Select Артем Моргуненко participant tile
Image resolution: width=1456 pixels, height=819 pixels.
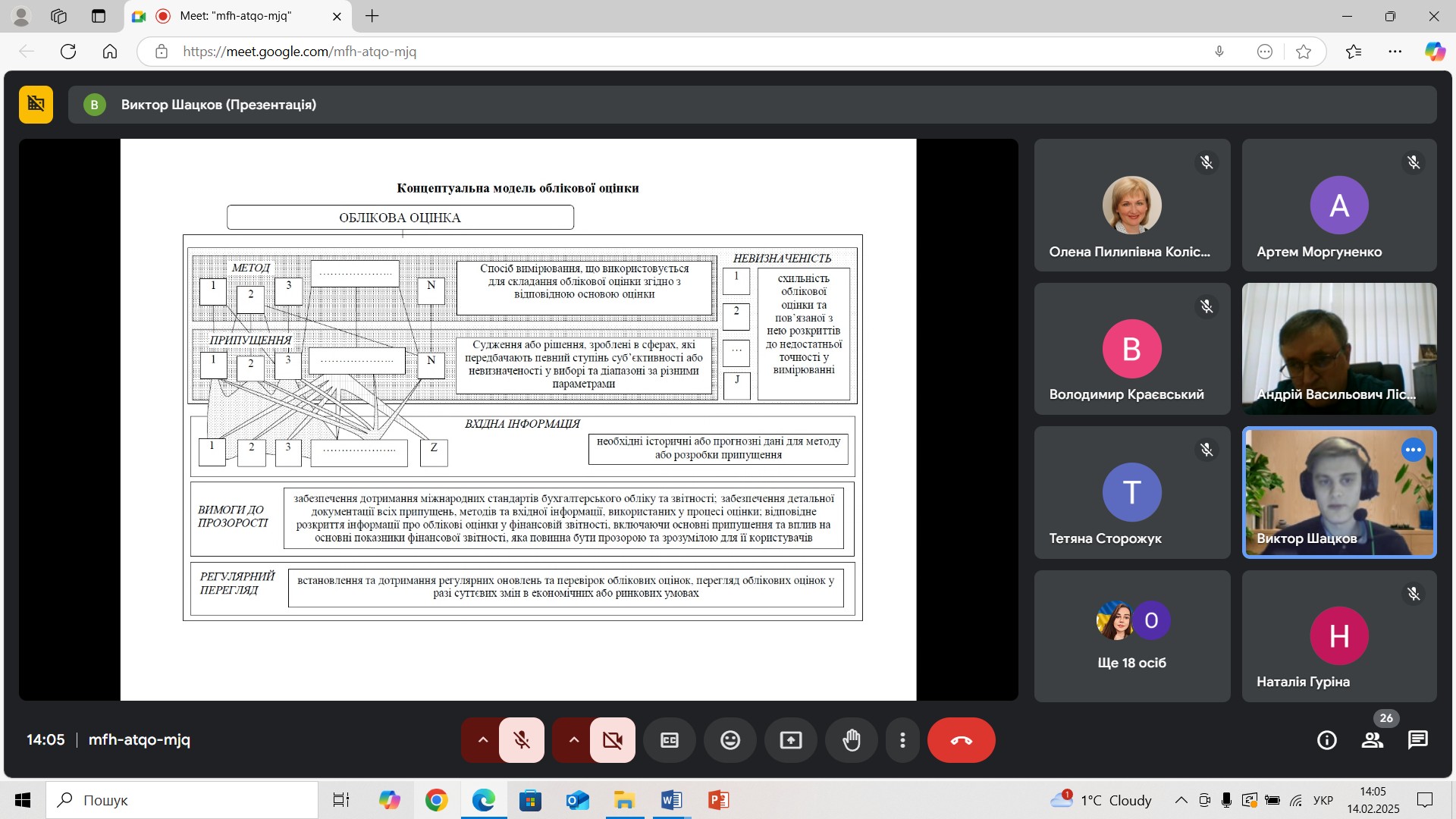1339,205
